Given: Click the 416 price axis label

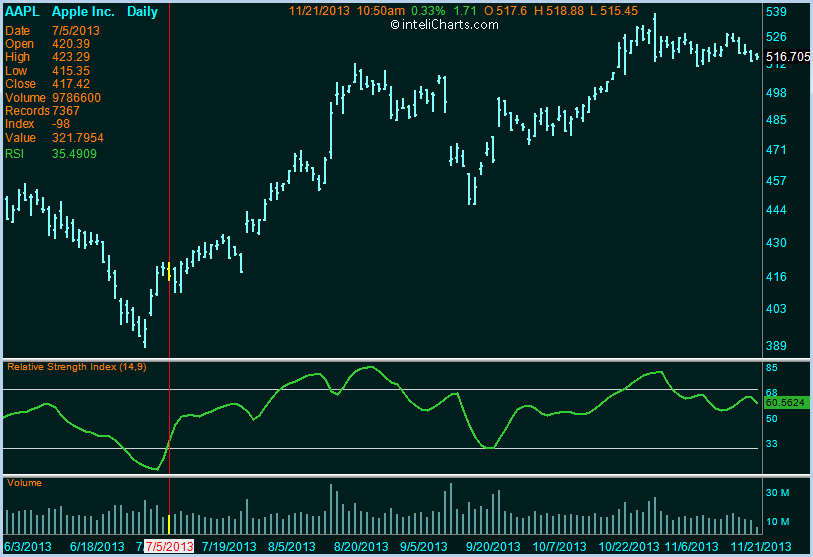Looking at the screenshot, I should pos(776,277).
